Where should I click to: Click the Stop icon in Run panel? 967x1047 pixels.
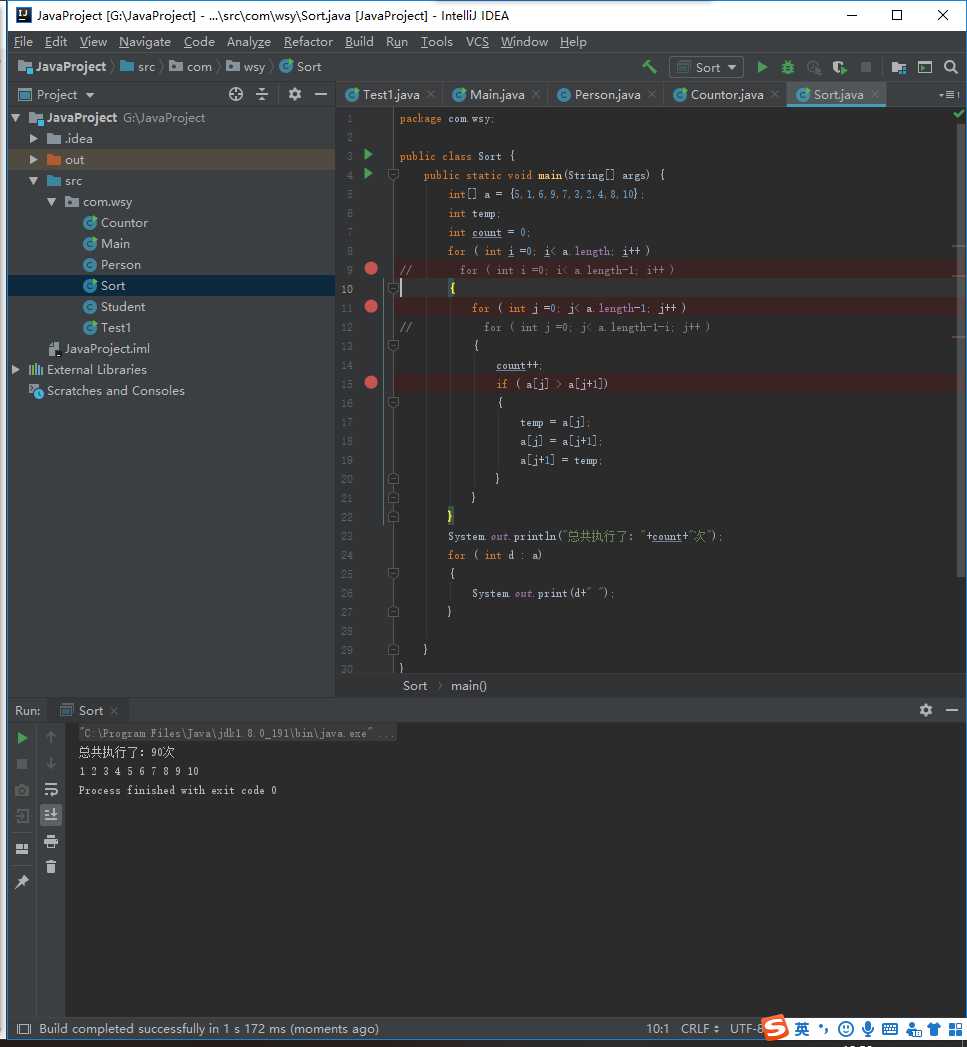(22, 763)
